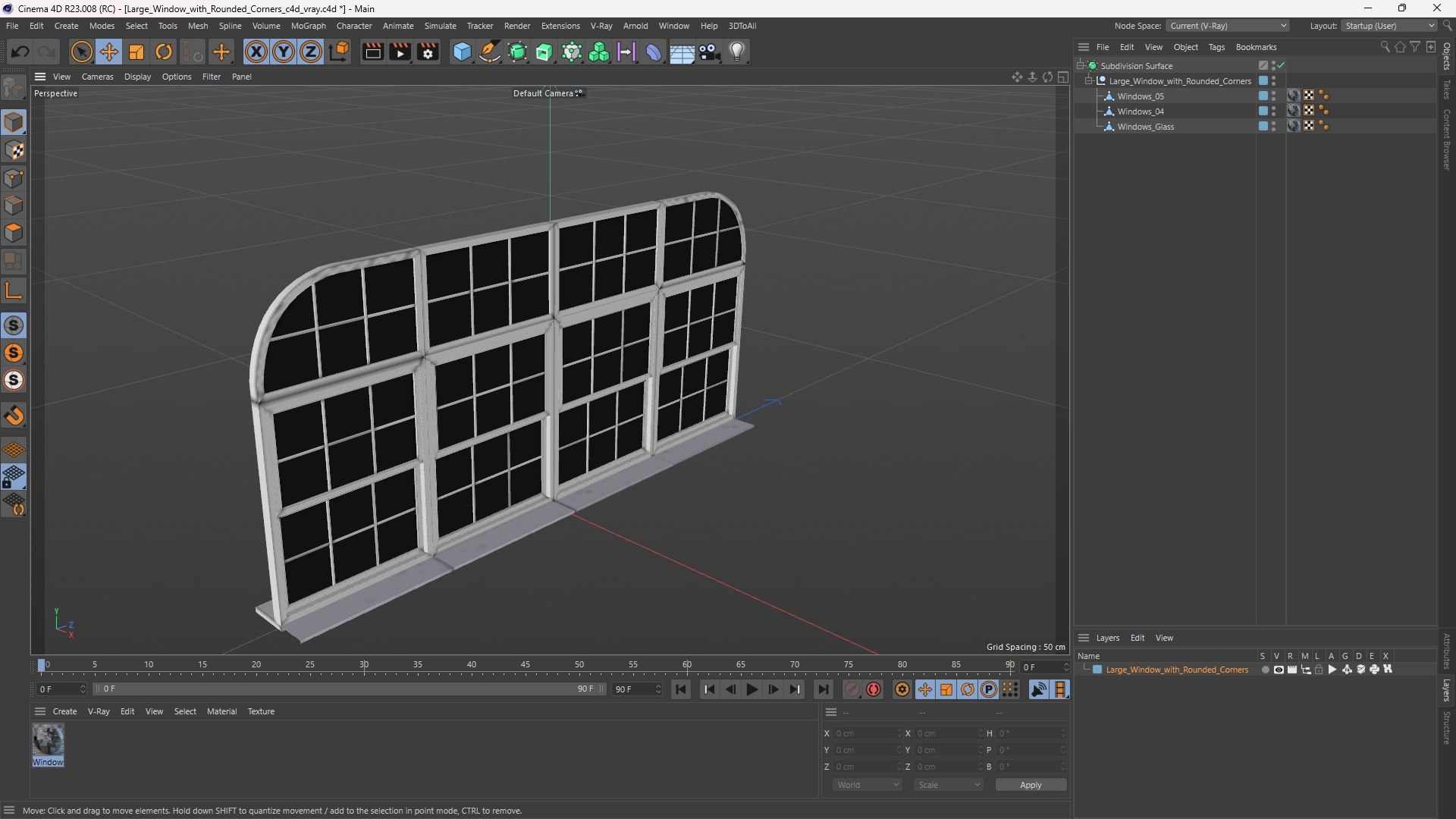Click the Undo arrow icon

[x=20, y=52]
